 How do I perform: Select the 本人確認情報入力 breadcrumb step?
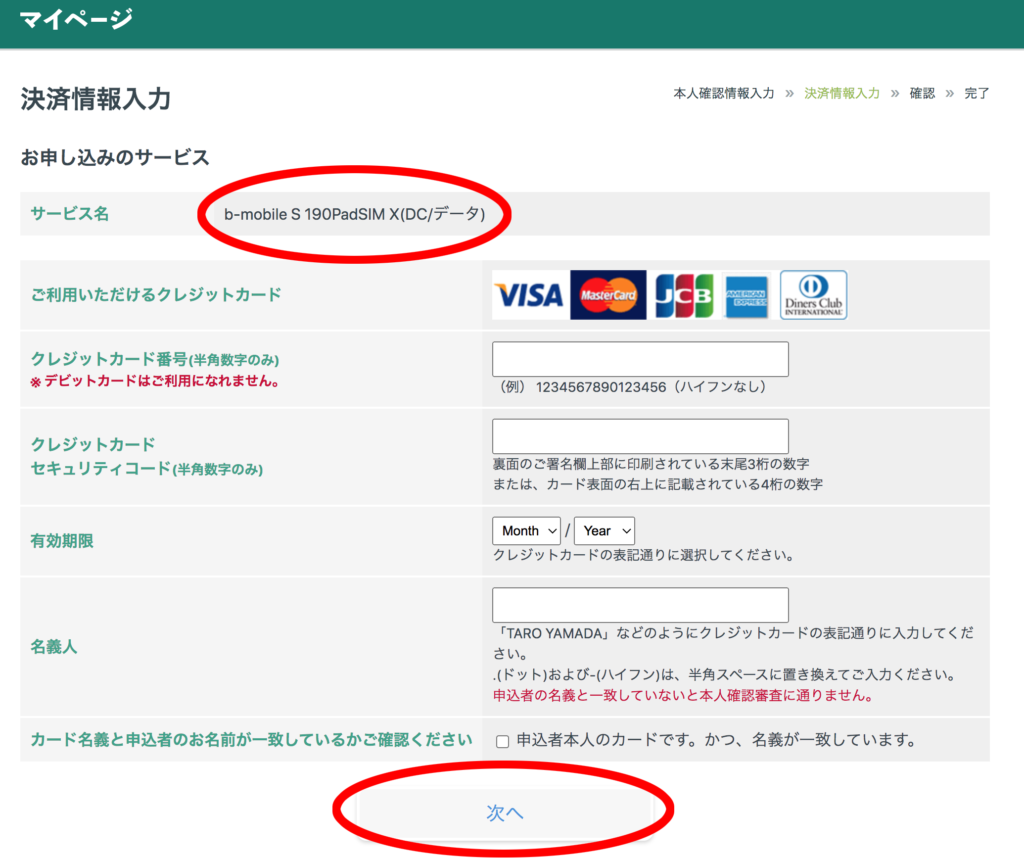[723, 93]
